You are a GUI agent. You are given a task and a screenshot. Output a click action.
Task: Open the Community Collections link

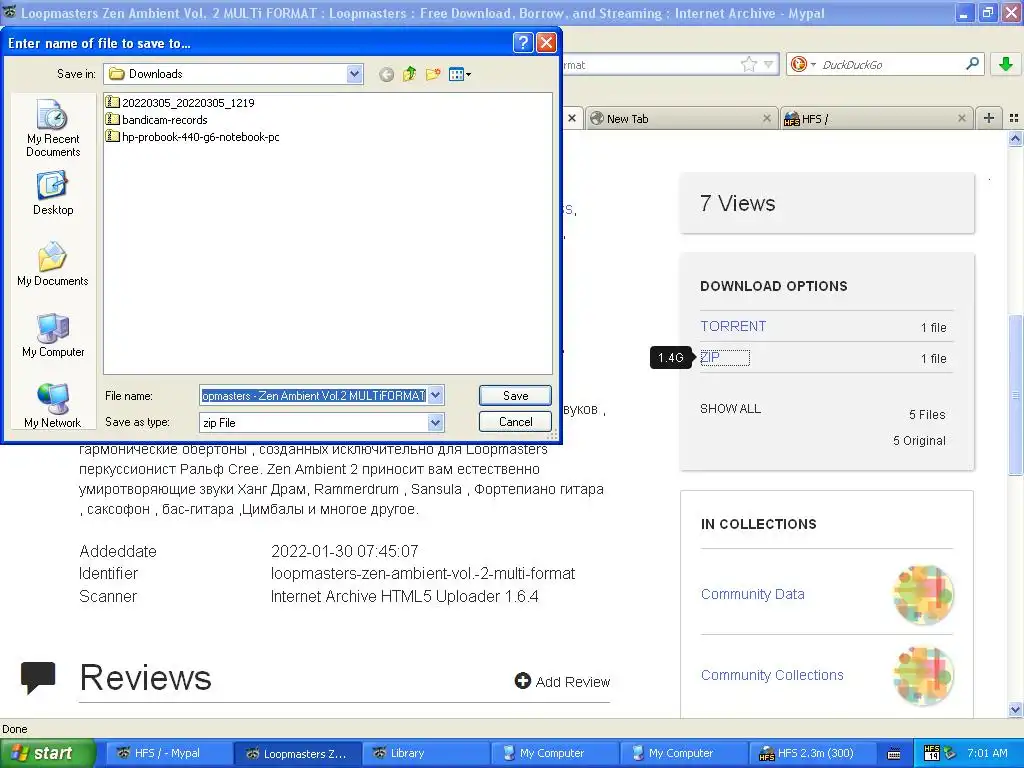[x=772, y=675]
